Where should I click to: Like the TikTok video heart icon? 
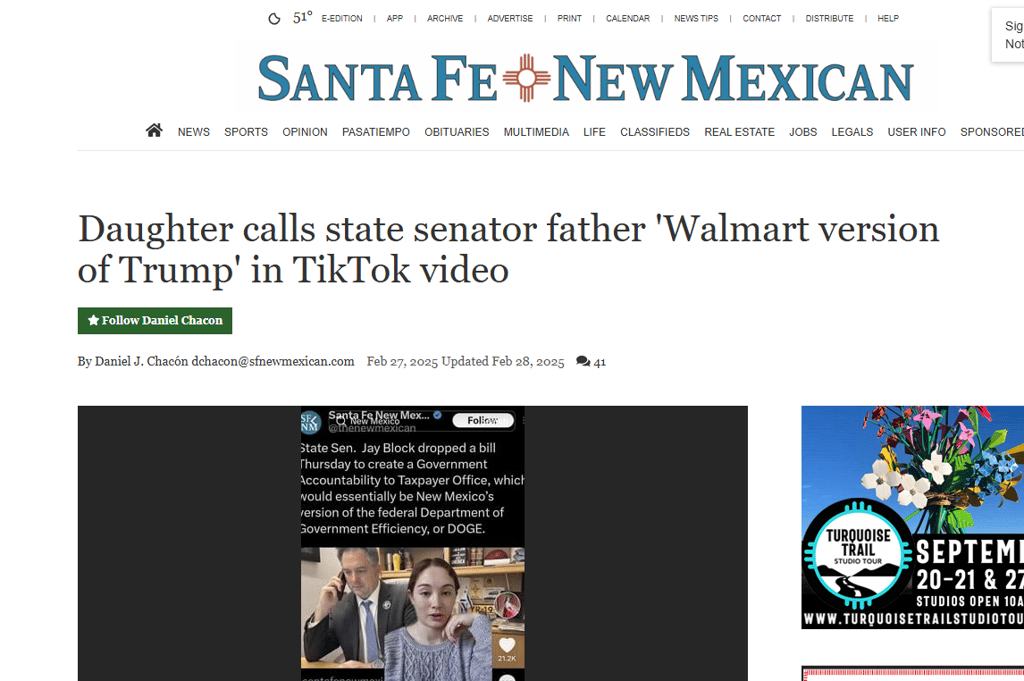[507, 644]
